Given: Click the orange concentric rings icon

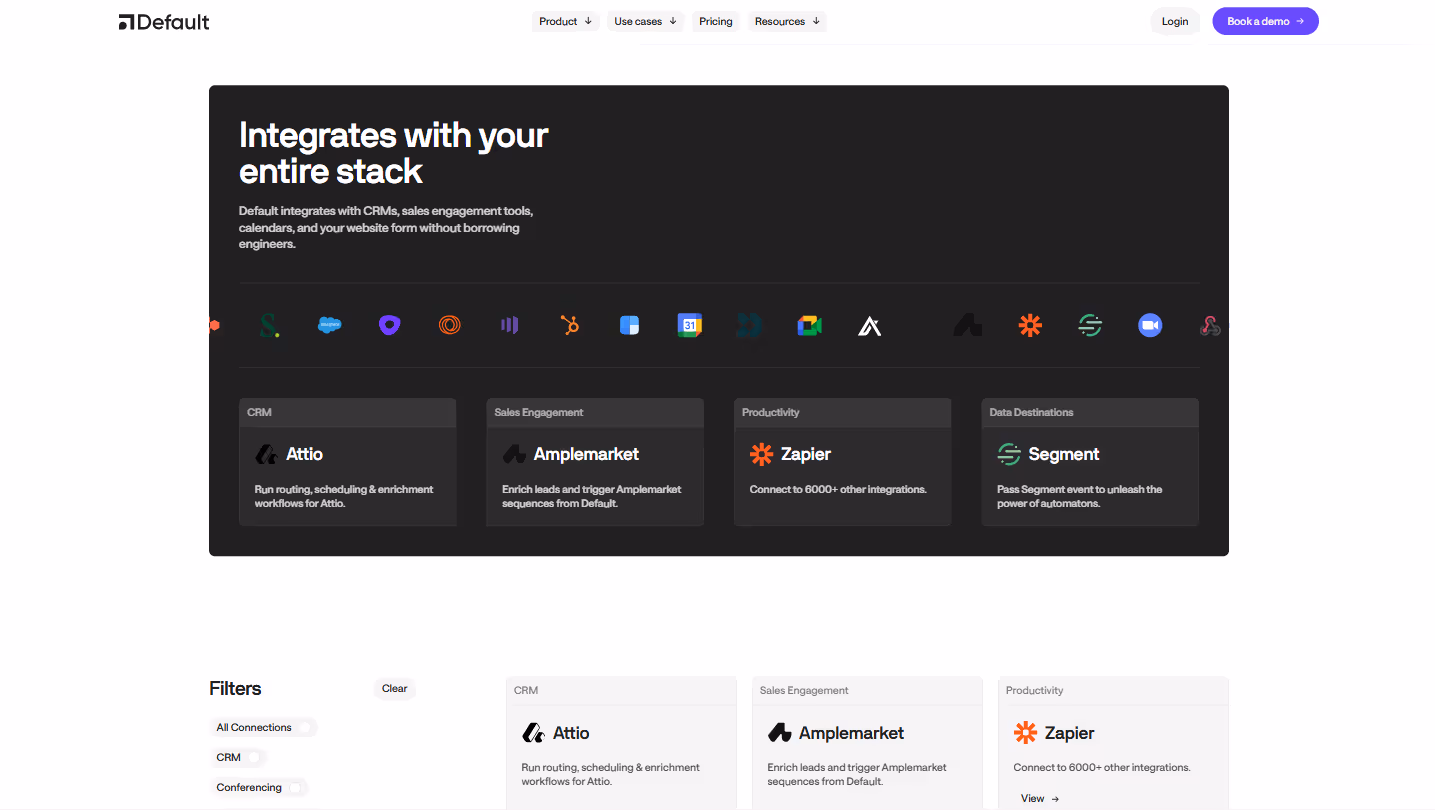Looking at the screenshot, I should tap(450, 325).
